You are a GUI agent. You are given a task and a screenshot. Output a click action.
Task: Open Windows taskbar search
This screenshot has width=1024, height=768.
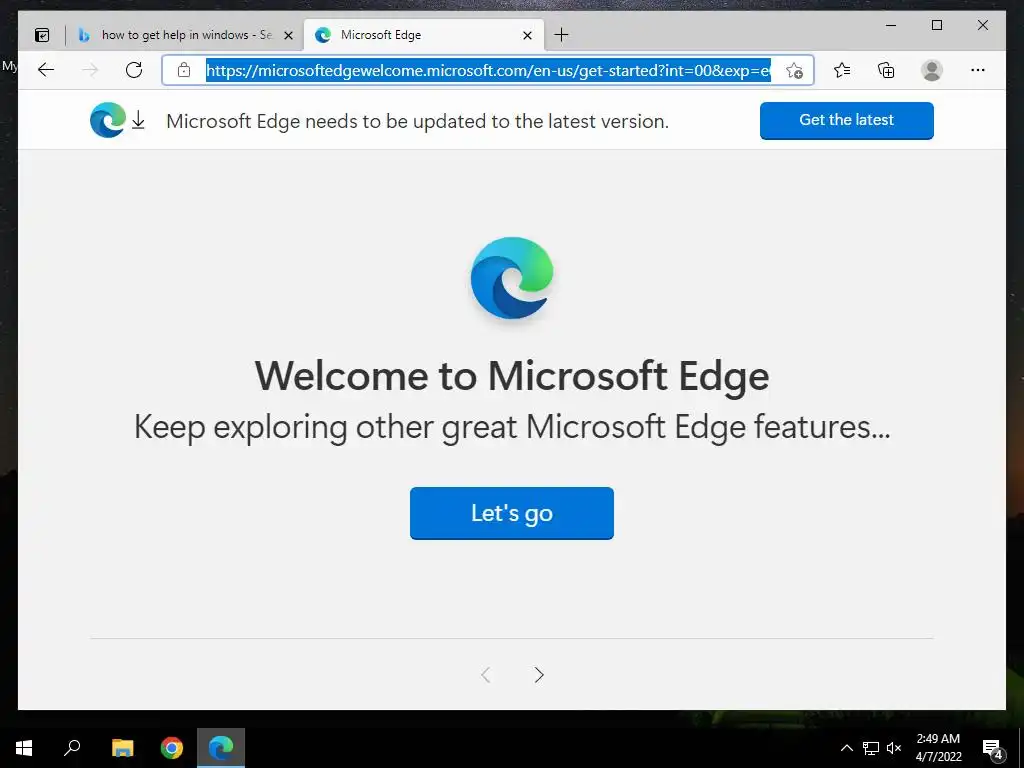[x=72, y=748]
